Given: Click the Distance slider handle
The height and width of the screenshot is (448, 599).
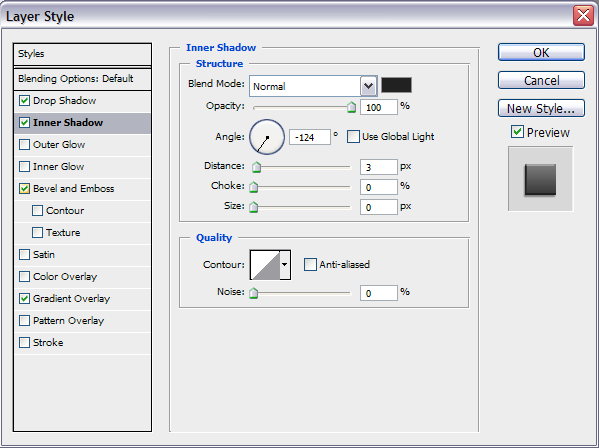Looking at the screenshot, I should point(256,167).
